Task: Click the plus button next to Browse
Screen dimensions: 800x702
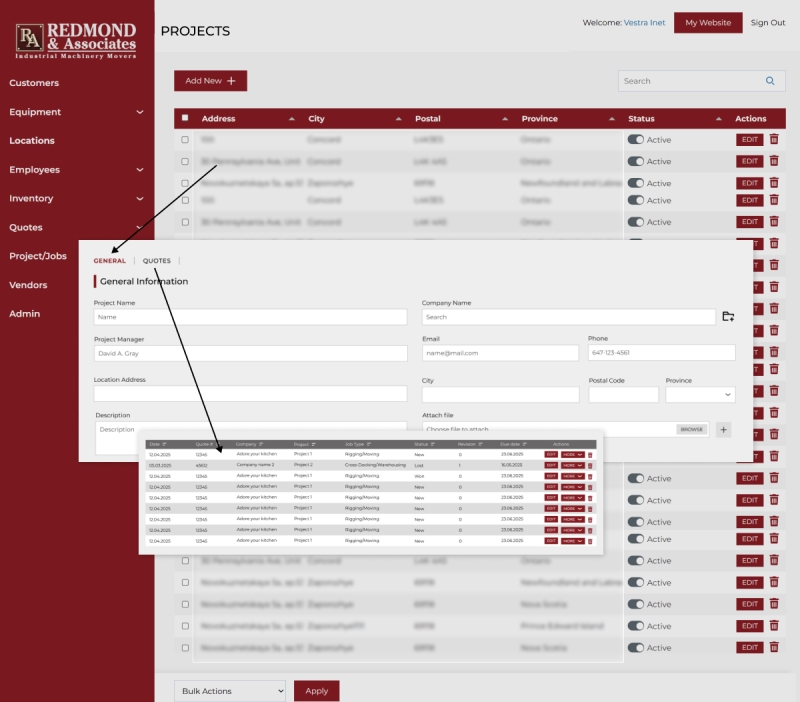Action: point(723,429)
